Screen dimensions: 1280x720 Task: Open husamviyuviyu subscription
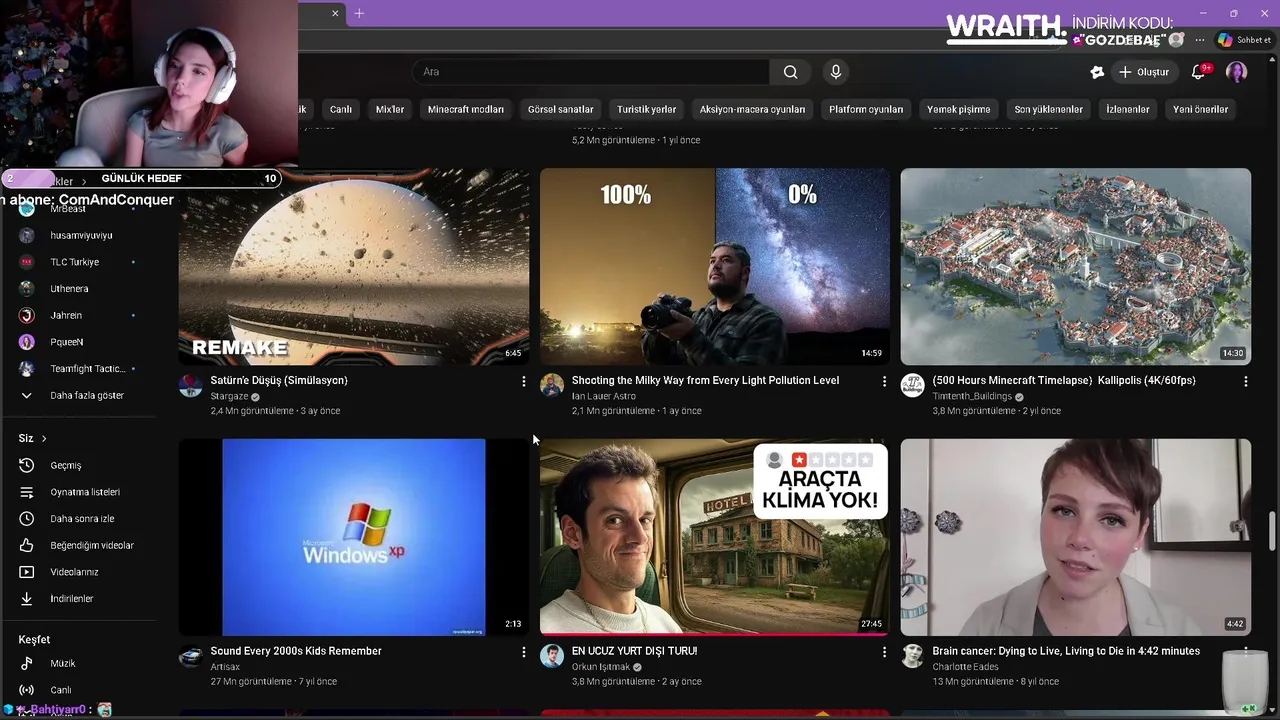80,235
